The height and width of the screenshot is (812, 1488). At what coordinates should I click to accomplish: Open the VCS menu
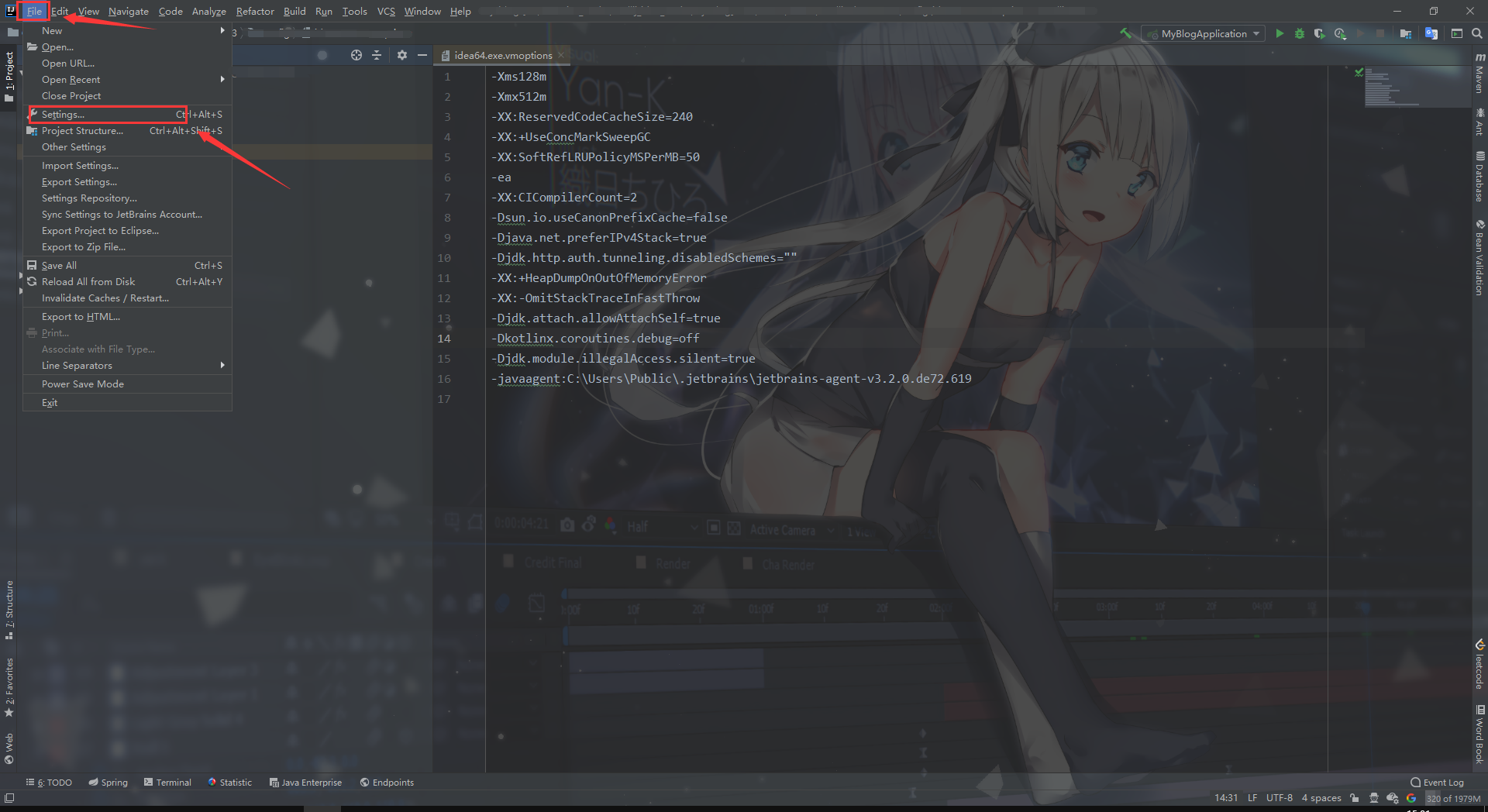coord(386,11)
